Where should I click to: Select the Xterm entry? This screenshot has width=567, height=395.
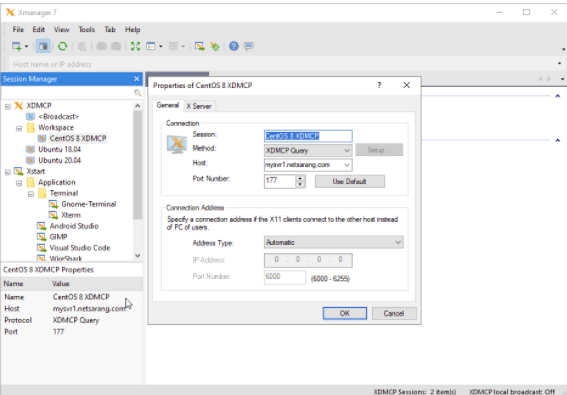tap(71, 215)
